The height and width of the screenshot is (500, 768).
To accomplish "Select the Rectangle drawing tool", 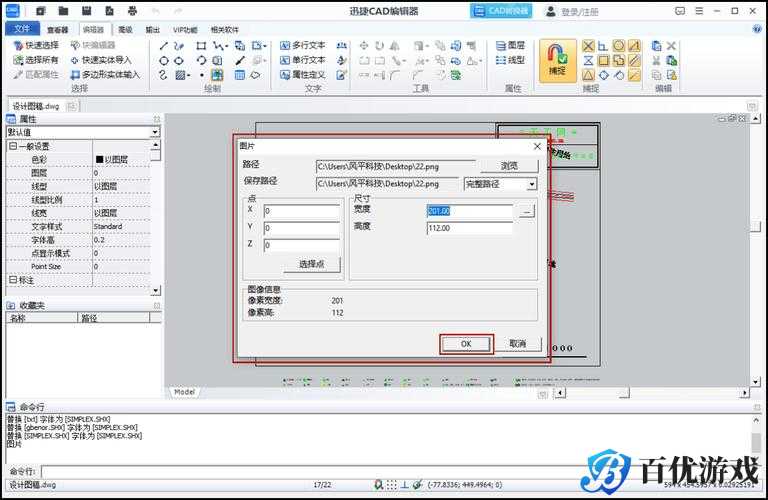I will 201,46.
